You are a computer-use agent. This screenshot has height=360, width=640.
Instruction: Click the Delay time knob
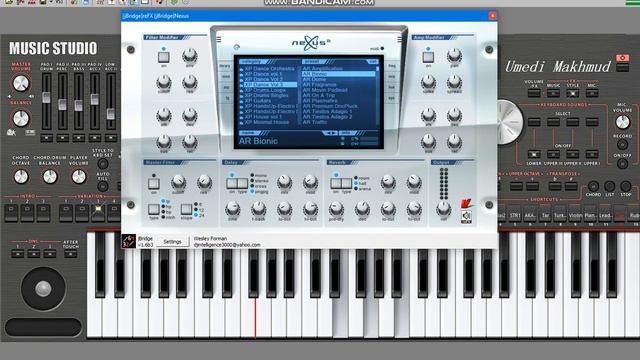coord(232,209)
